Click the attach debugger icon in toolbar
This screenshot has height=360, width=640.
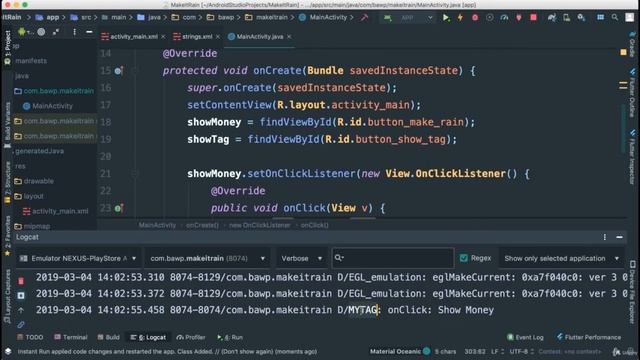[518, 18]
